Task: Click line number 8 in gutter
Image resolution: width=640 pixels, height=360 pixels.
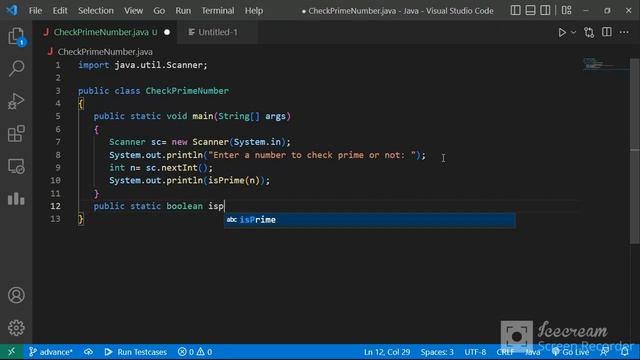Action: (x=58, y=155)
